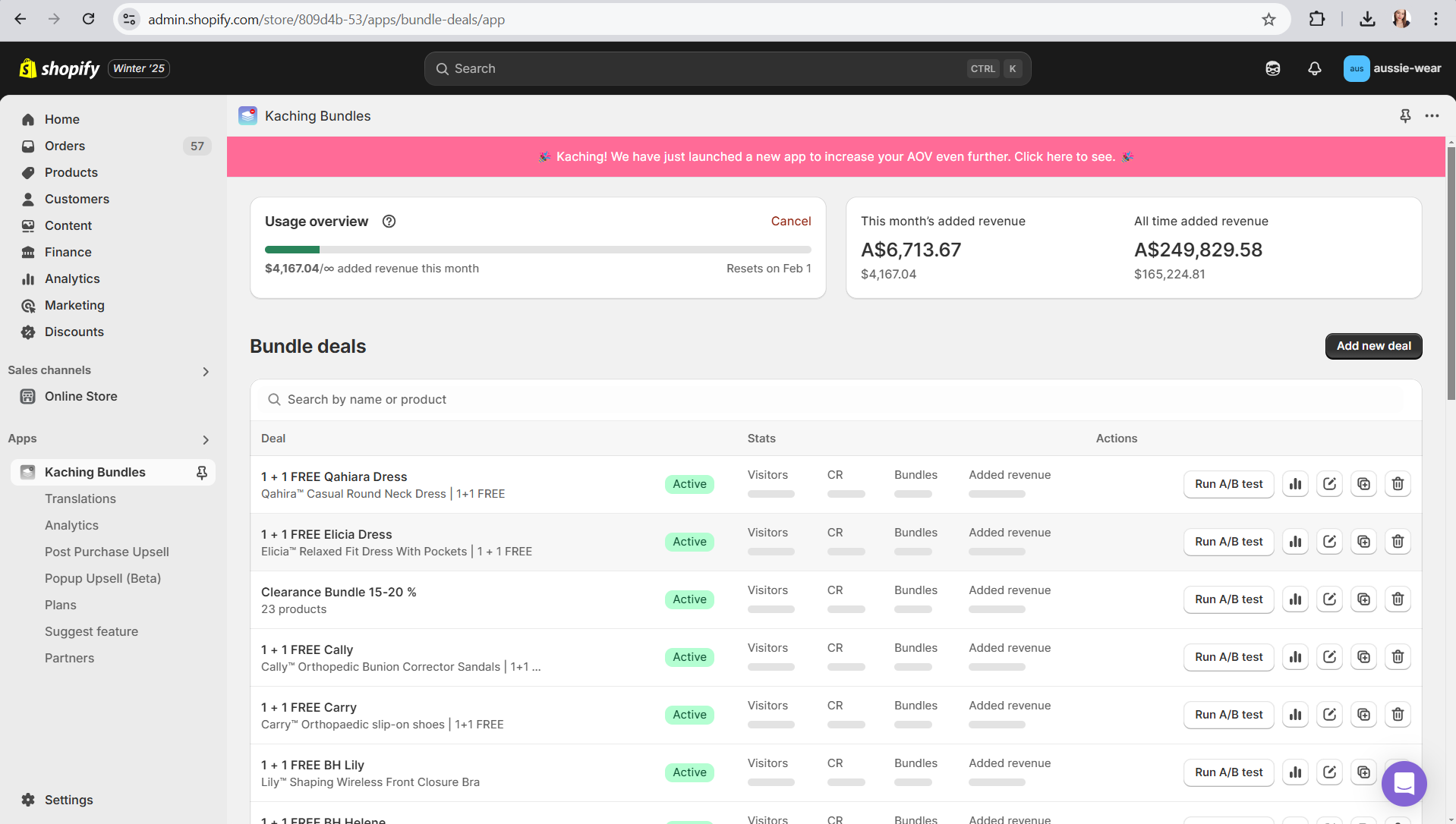Open Translations under Kaching Bundles
Image resolution: width=1456 pixels, height=824 pixels.
pyautogui.click(x=80, y=499)
